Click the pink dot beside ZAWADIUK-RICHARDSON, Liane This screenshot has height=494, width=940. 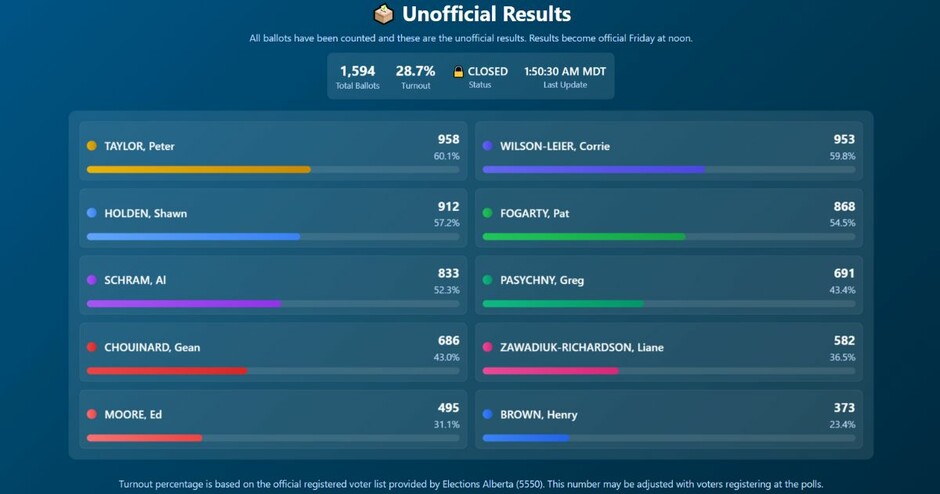click(488, 347)
